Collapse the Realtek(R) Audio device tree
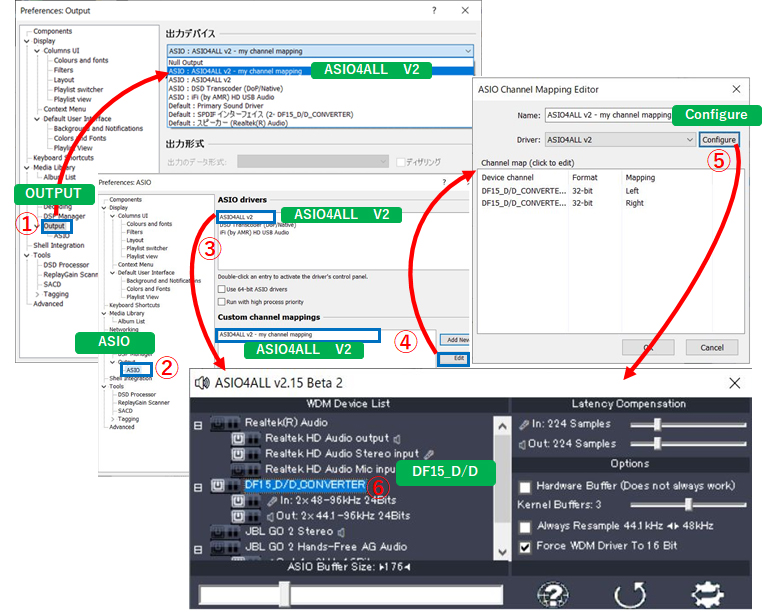The width and height of the screenshot is (762, 612). [198, 424]
